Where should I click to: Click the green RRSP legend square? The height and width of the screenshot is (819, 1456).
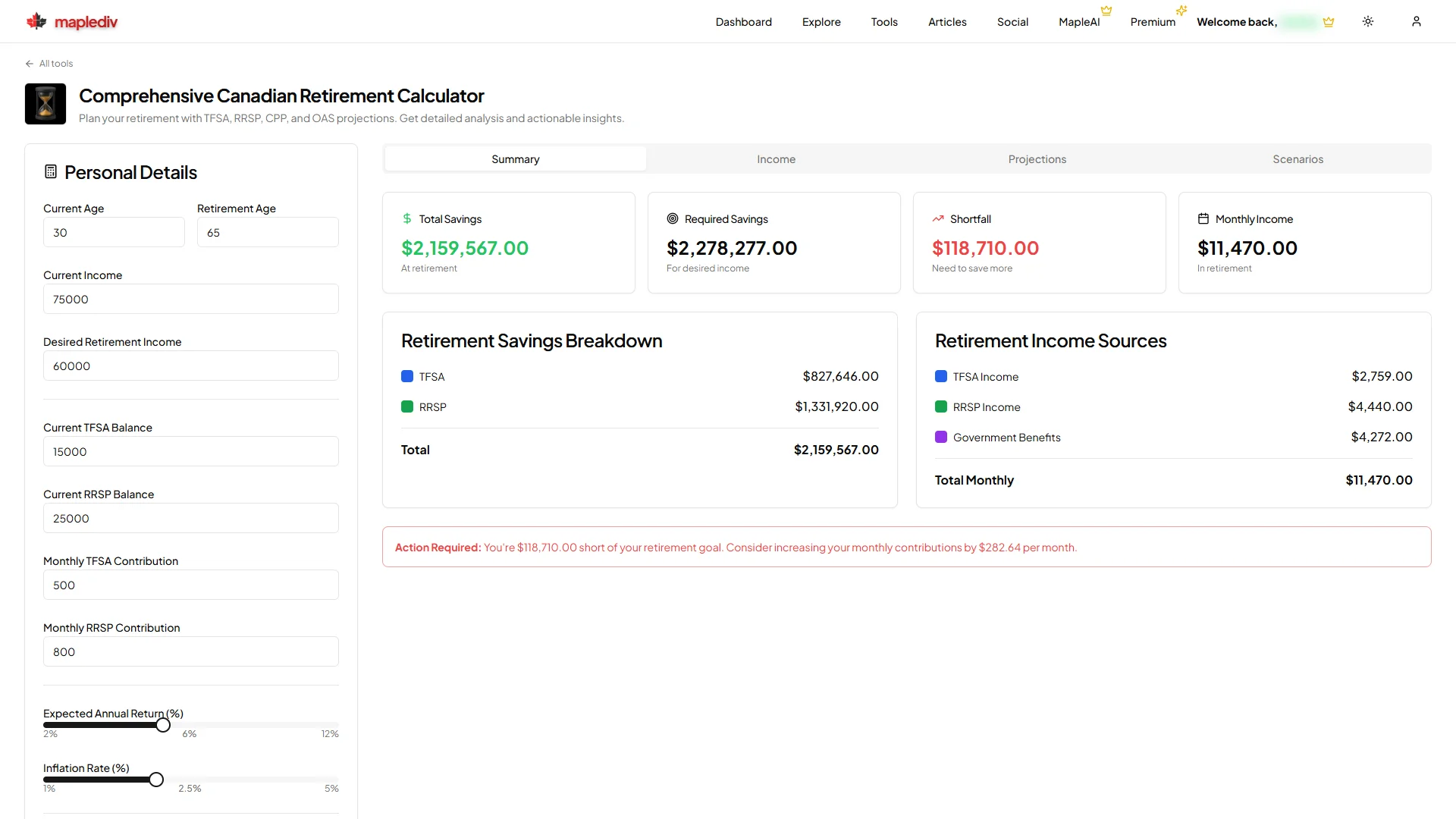click(x=407, y=406)
